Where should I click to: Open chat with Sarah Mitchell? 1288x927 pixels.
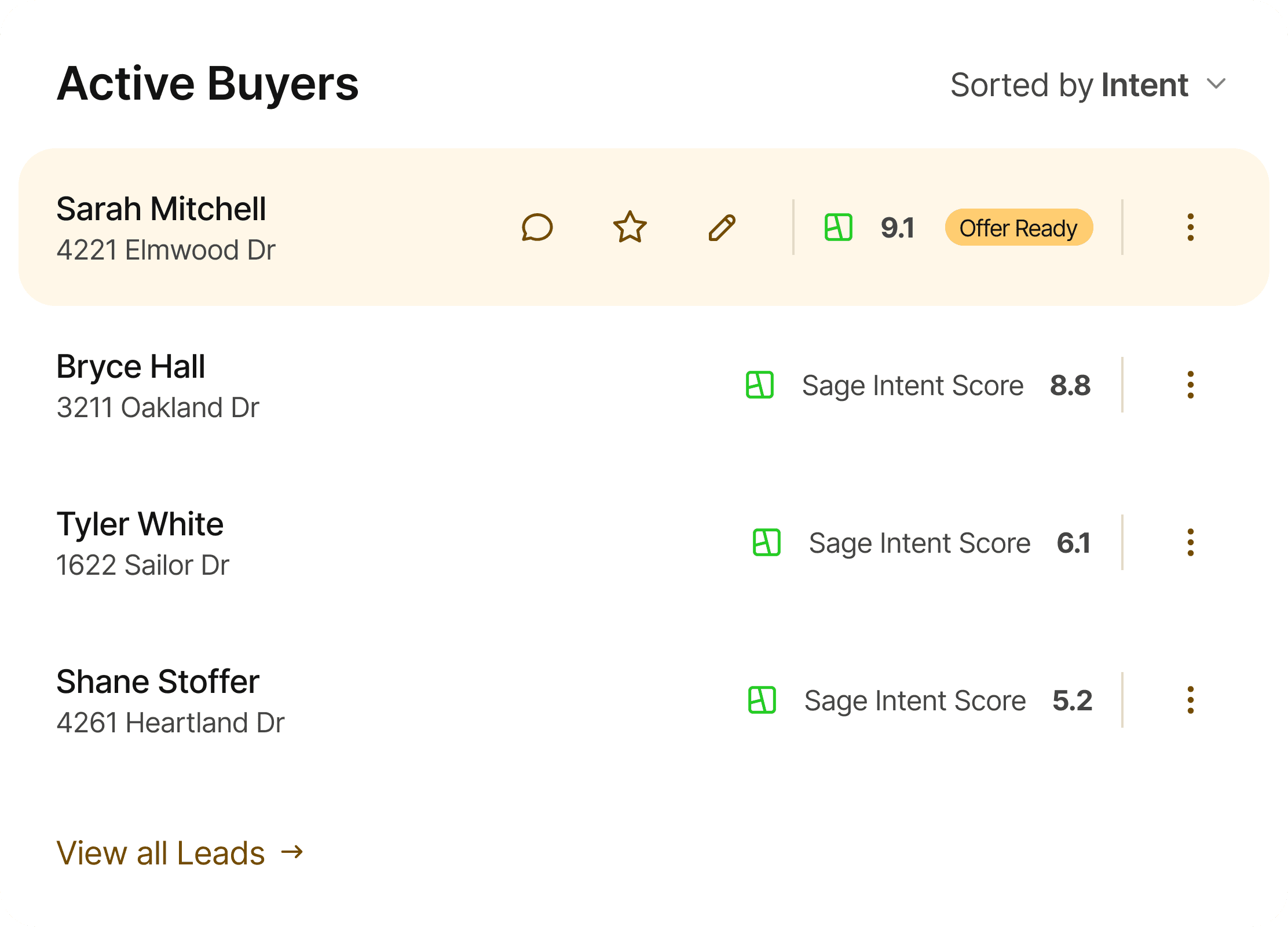(x=537, y=227)
